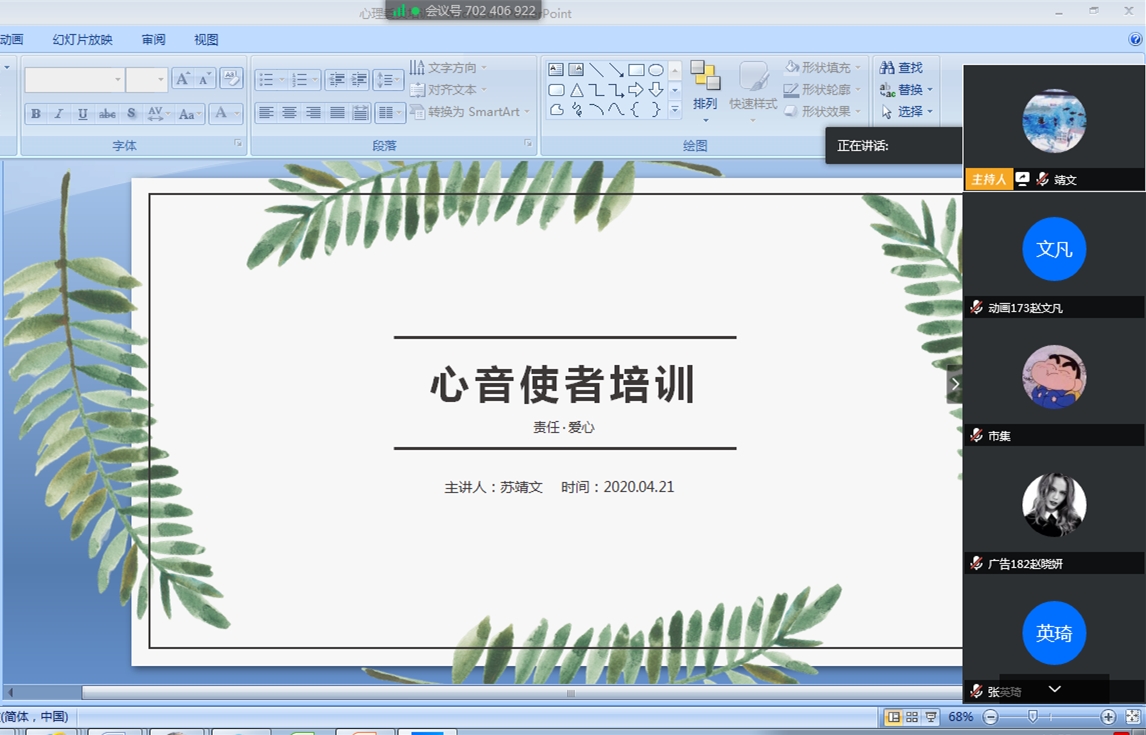Apply underline with the U icon
Image resolution: width=1146 pixels, height=735 pixels.
[83, 114]
